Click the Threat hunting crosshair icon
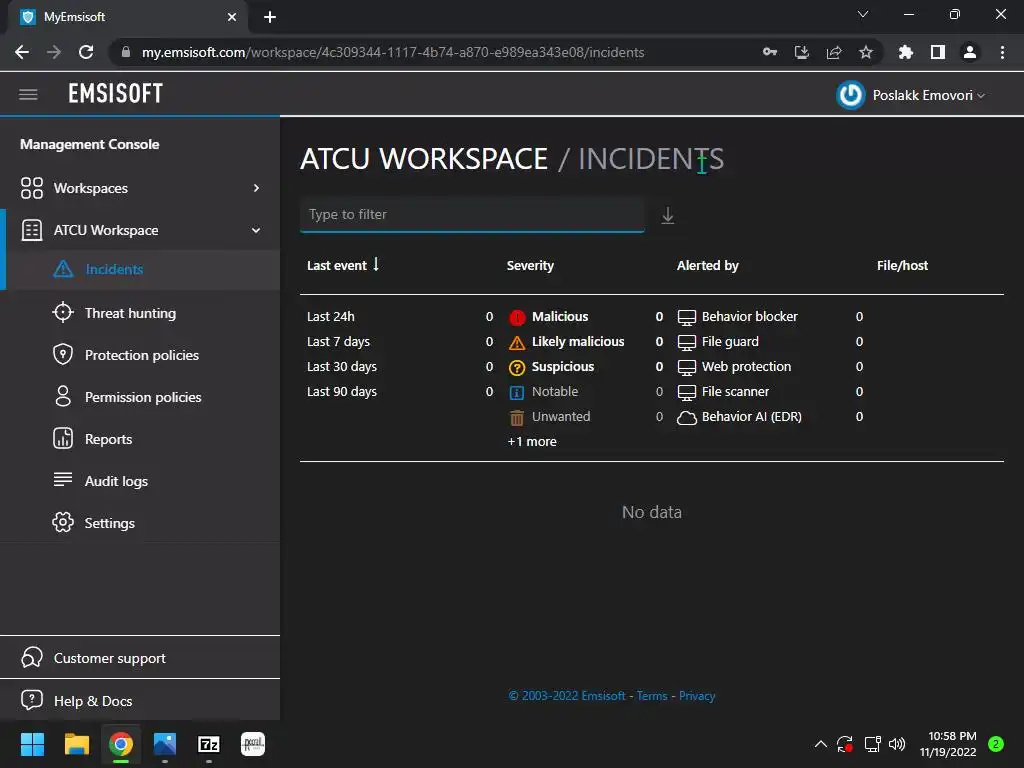Screen dimensions: 1024x768 point(63,313)
